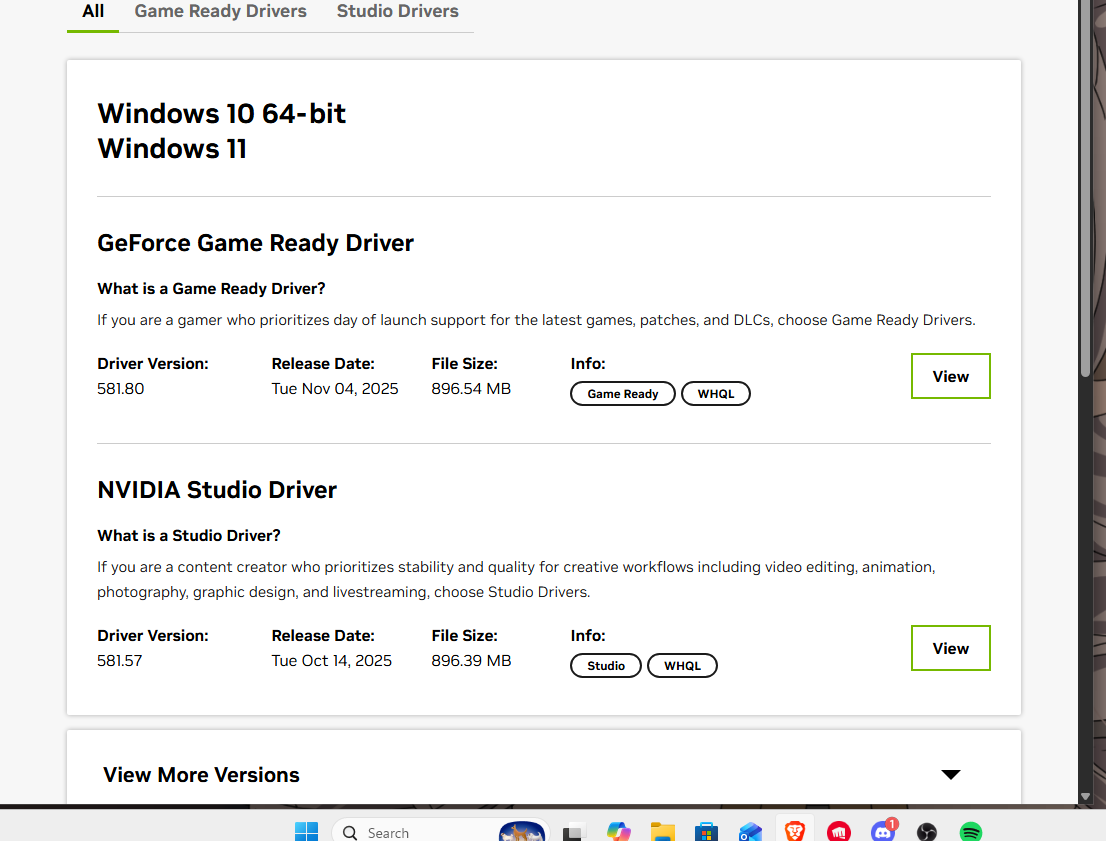Open Outlook from the taskbar
1106x841 pixels.
(x=750, y=832)
